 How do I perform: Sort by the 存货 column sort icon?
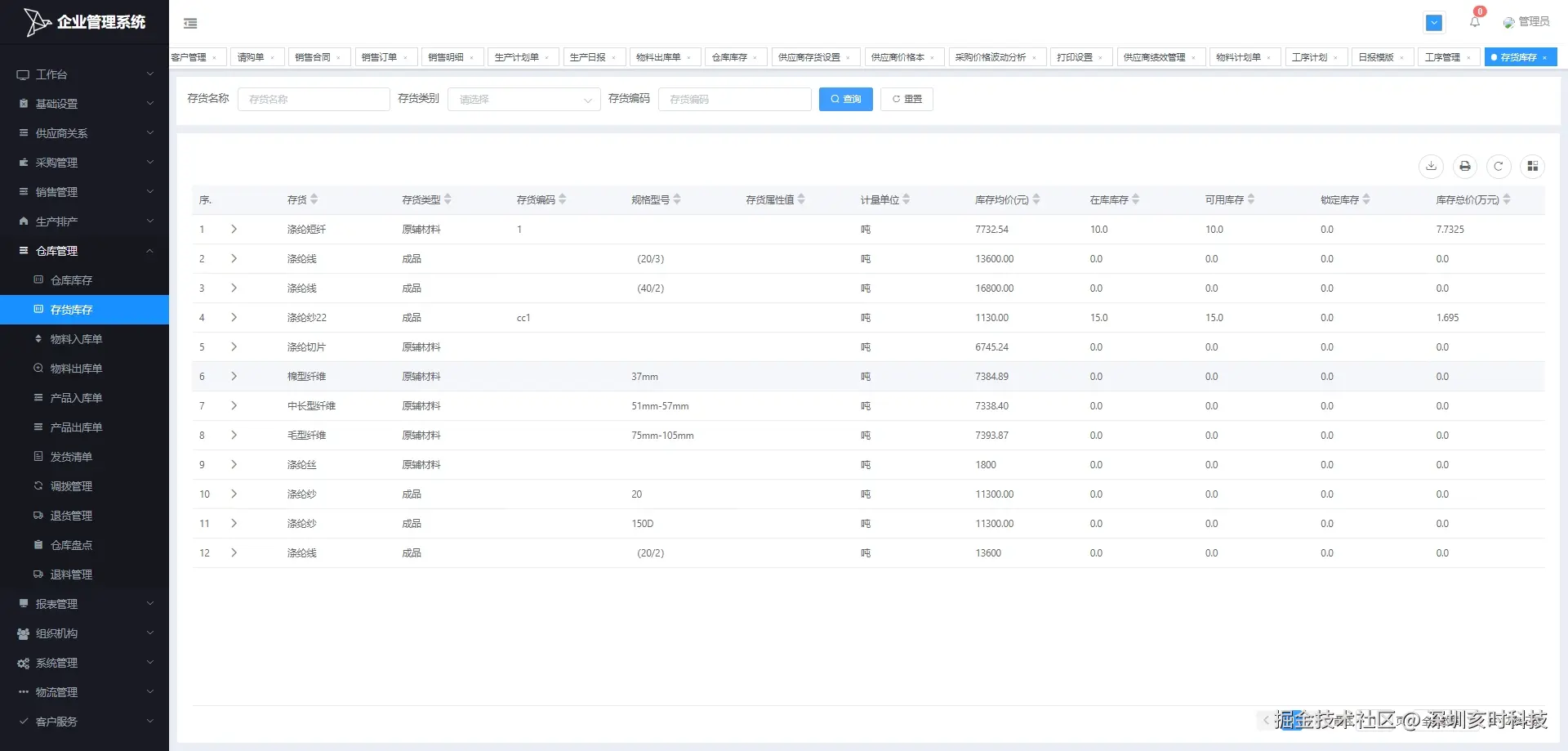click(x=314, y=199)
